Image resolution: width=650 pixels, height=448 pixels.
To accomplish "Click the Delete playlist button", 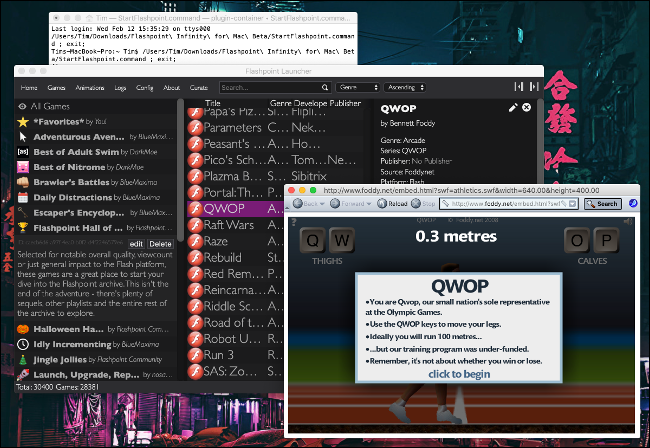I will point(160,244).
